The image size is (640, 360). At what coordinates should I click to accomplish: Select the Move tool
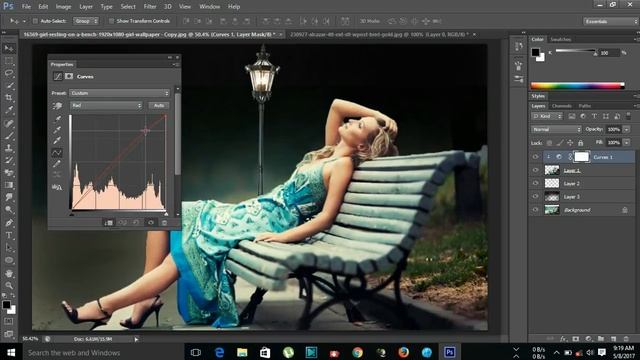[x=9, y=49]
